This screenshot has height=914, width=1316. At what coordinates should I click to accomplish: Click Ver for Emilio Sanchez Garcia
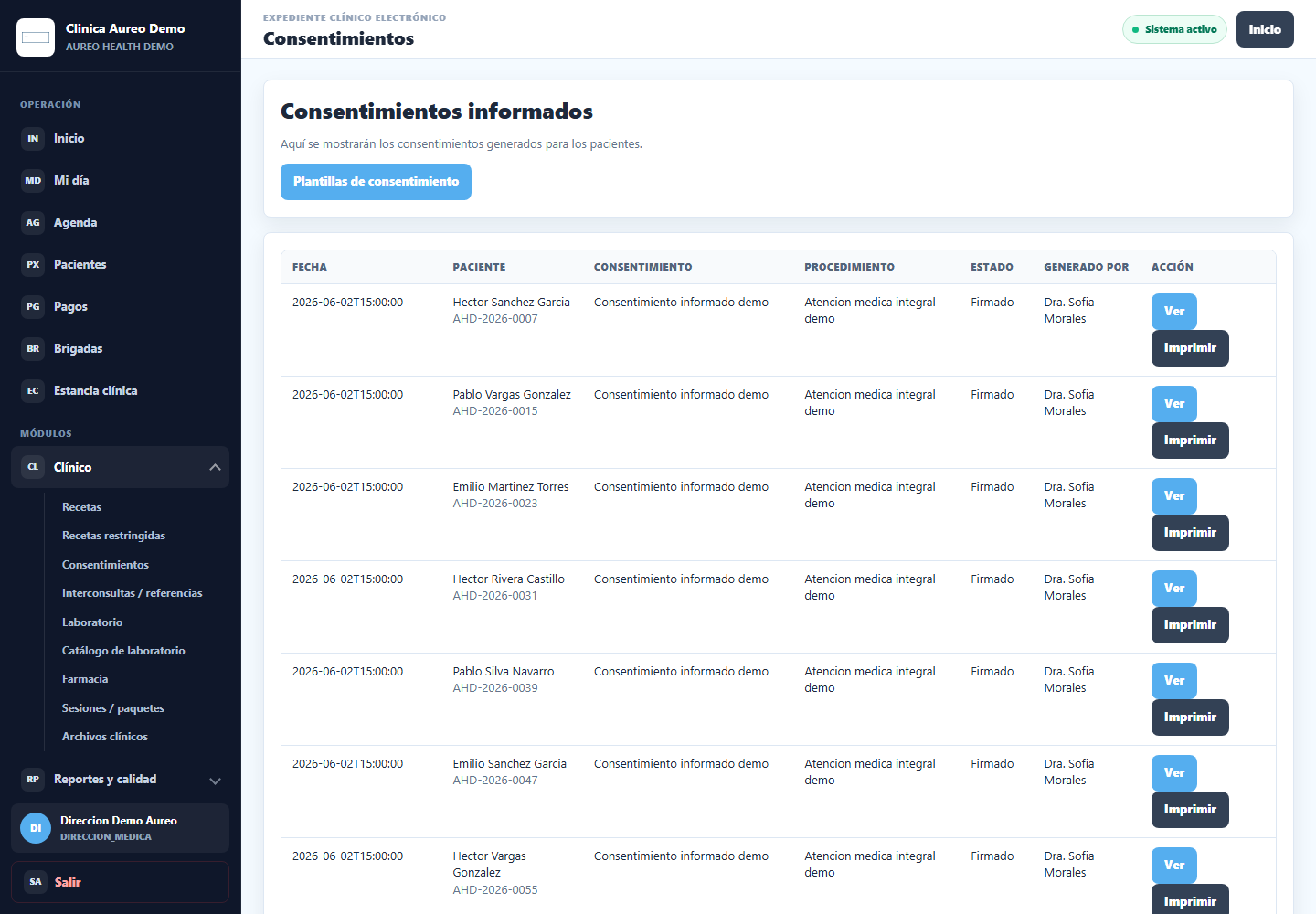coord(1173,773)
